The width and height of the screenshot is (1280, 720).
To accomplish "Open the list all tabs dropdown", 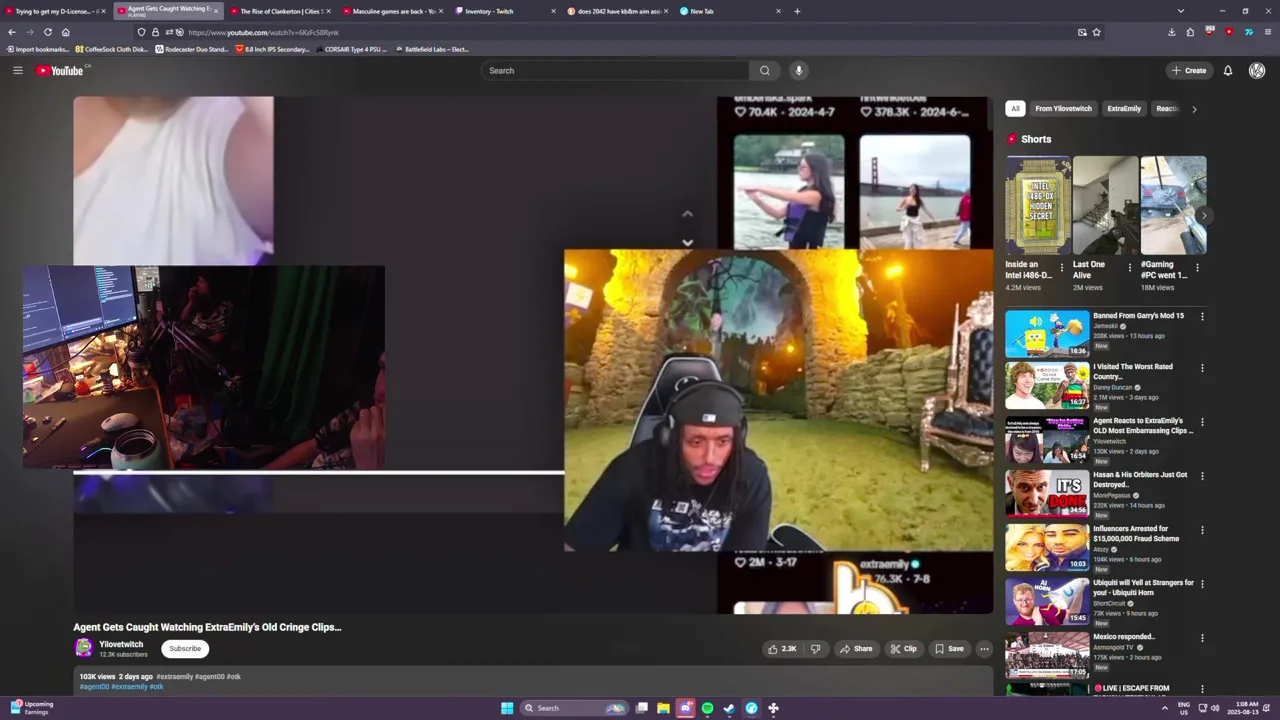I will [x=1181, y=11].
